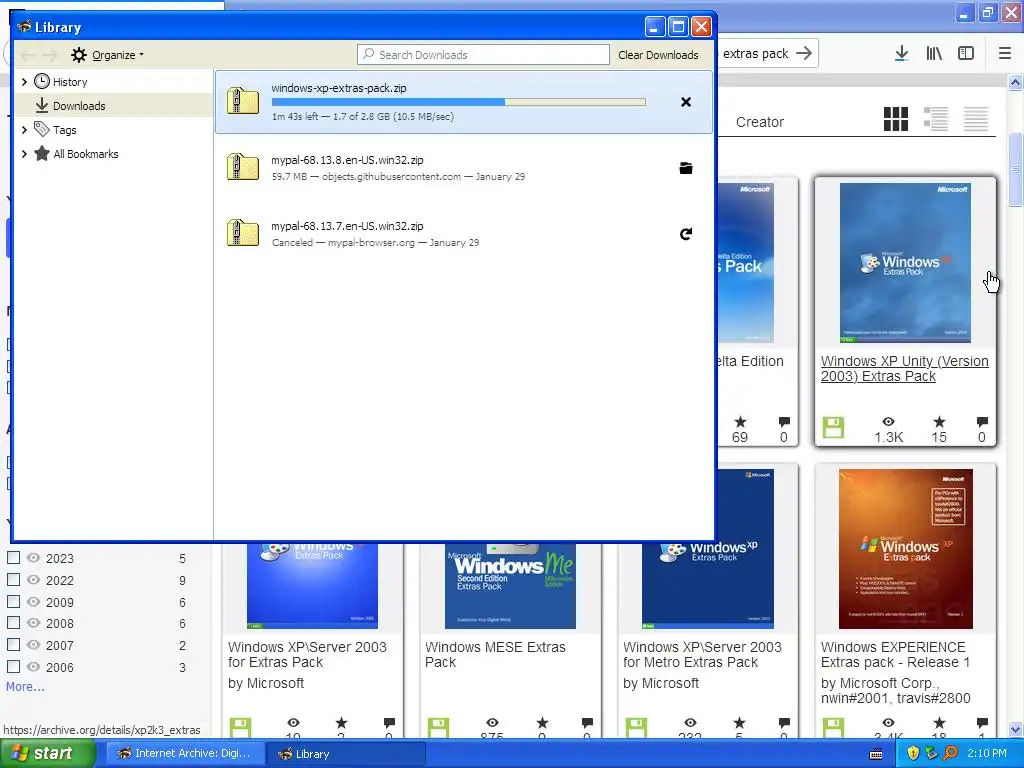Click More... under year filters

click(25, 686)
